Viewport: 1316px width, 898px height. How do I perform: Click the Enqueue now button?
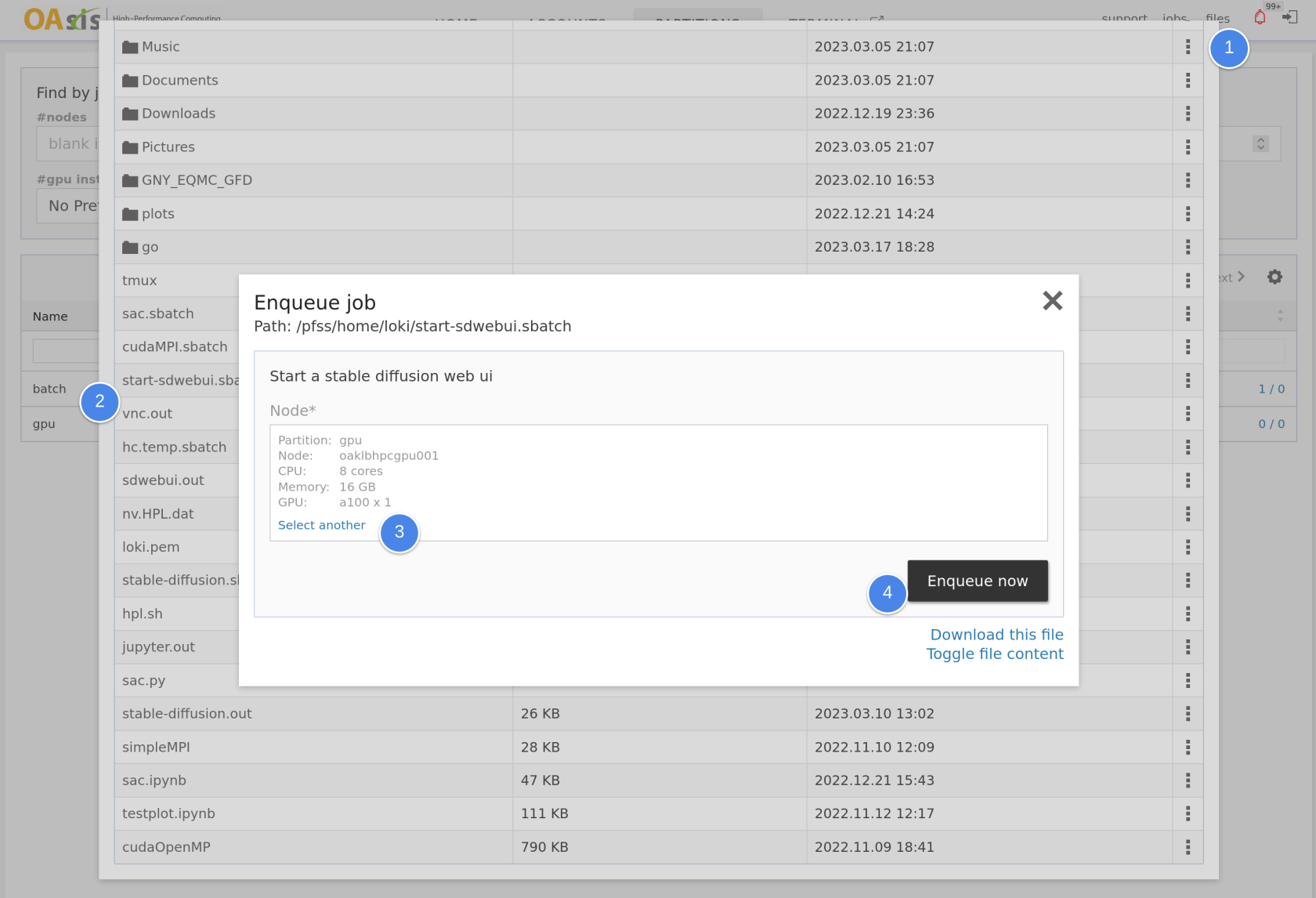click(977, 581)
